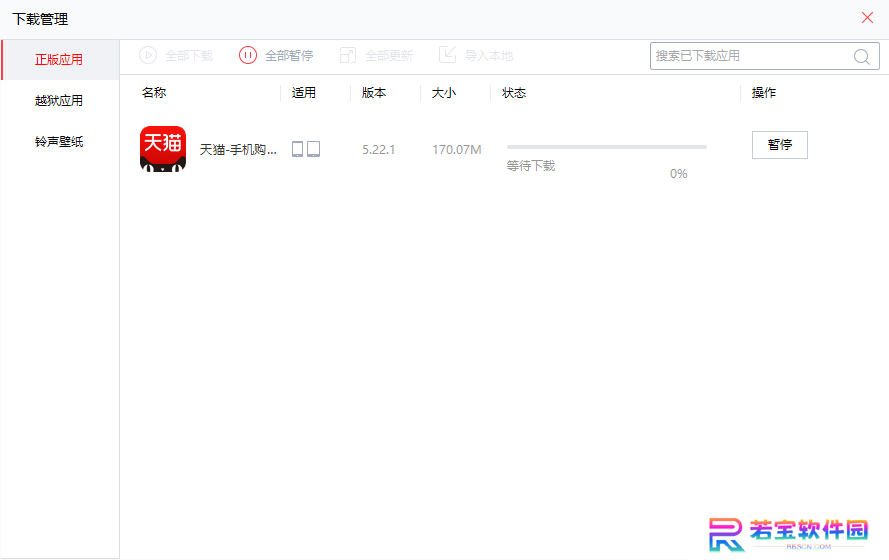Click the 全部更新 label
Viewport: 889px width, 560px height.
point(389,56)
